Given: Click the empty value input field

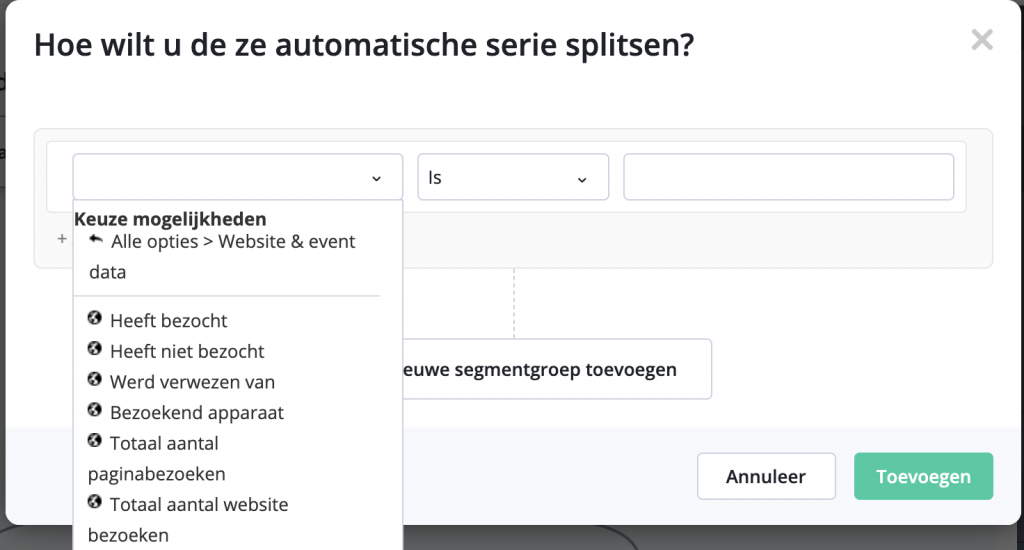Looking at the screenshot, I should 788,177.
